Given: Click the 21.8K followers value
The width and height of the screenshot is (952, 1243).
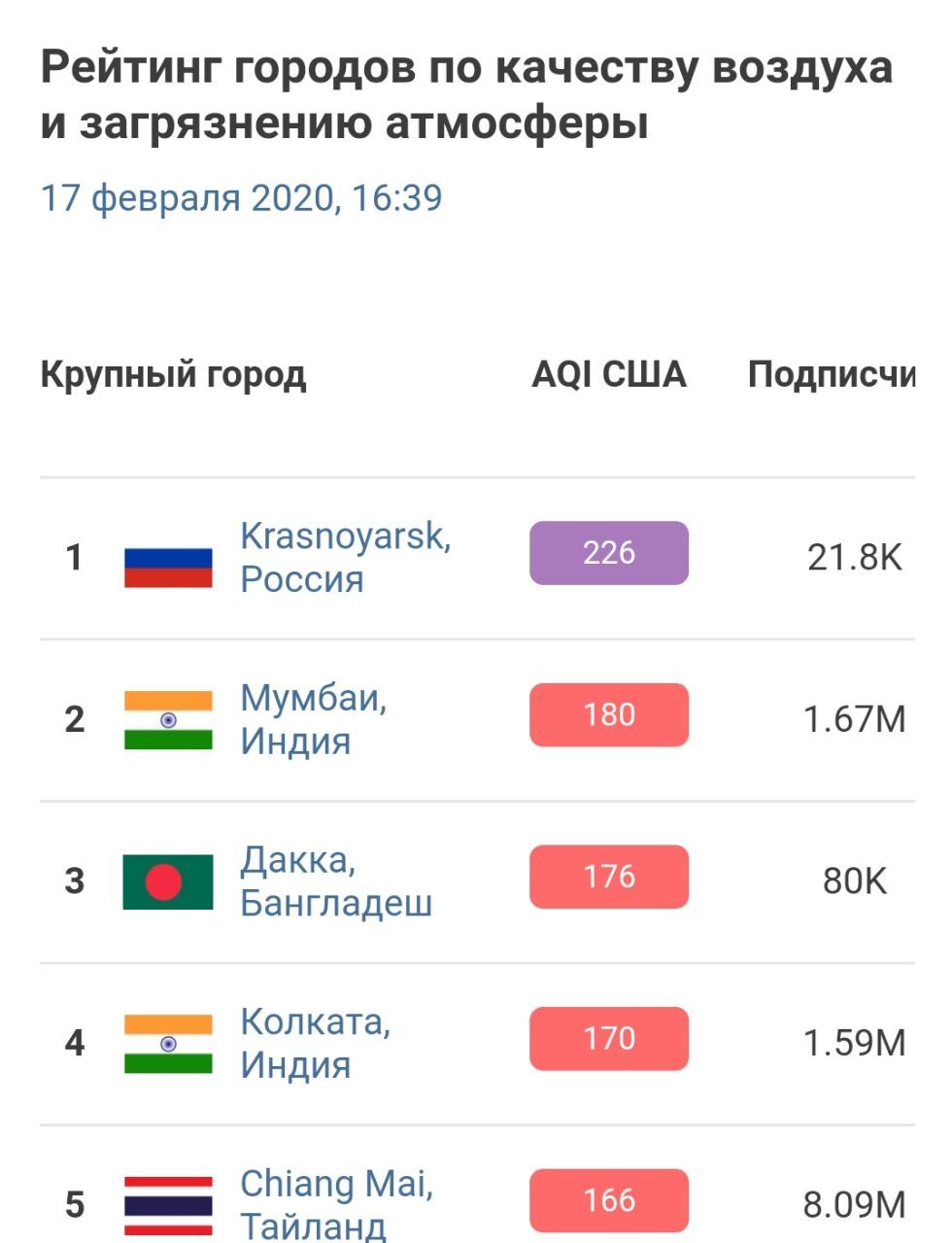Looking at the screenshot, I should [x=855, y=557].
